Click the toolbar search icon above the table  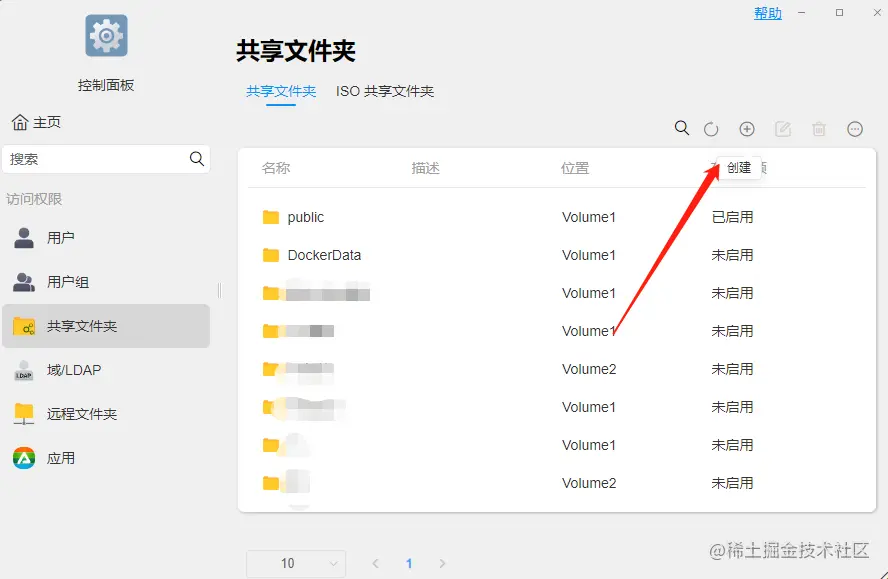pyautogui.click(x=682, y=128)
